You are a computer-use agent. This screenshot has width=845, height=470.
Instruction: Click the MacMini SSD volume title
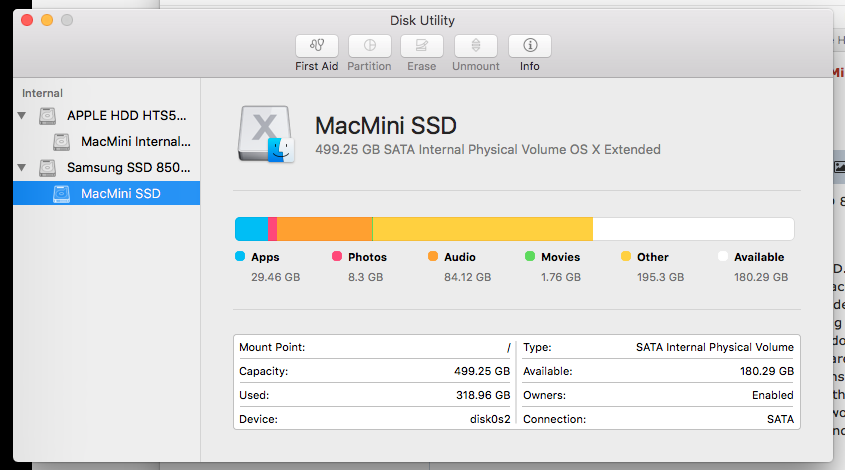(x=386, y=126)
